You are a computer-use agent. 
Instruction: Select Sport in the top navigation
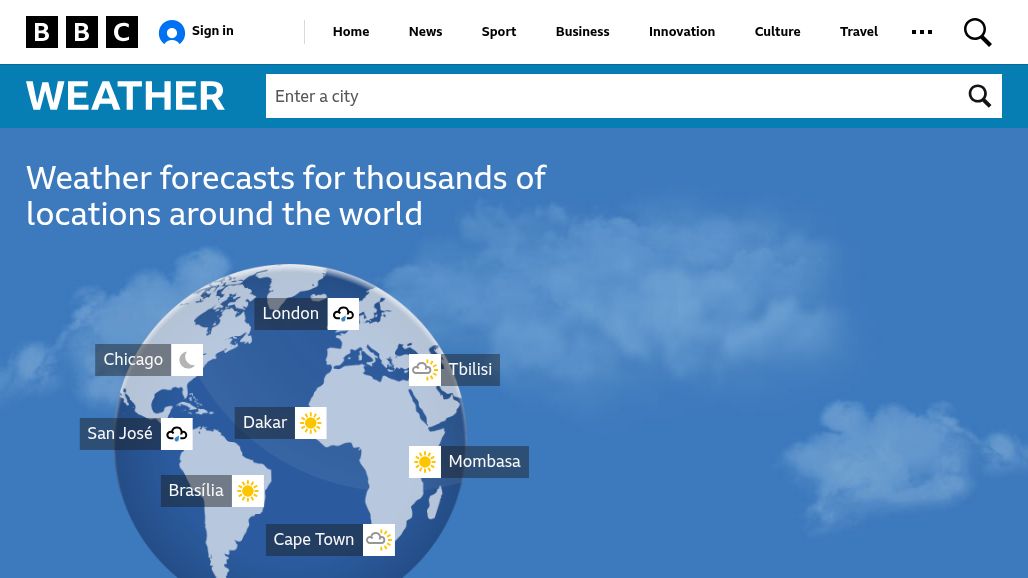pos(499,32)
